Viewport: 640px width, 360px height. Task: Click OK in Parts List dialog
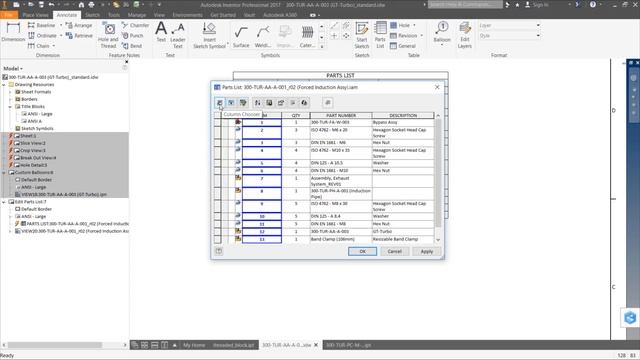point(362,251)
